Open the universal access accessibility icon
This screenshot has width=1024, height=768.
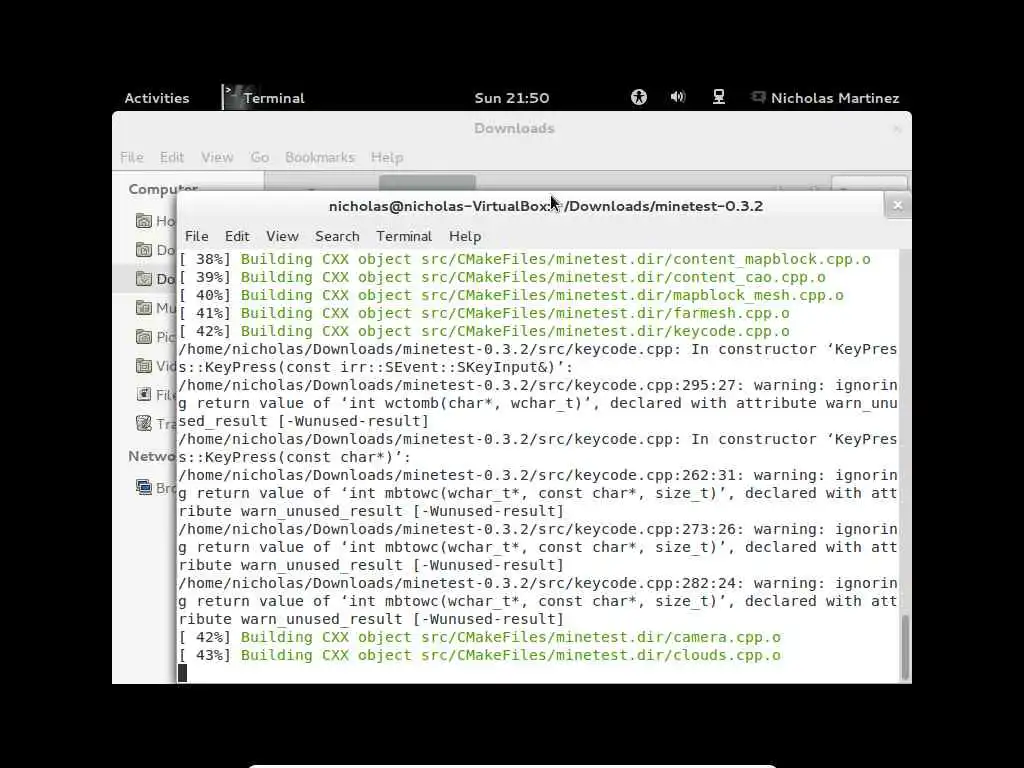tap(639, 97)
